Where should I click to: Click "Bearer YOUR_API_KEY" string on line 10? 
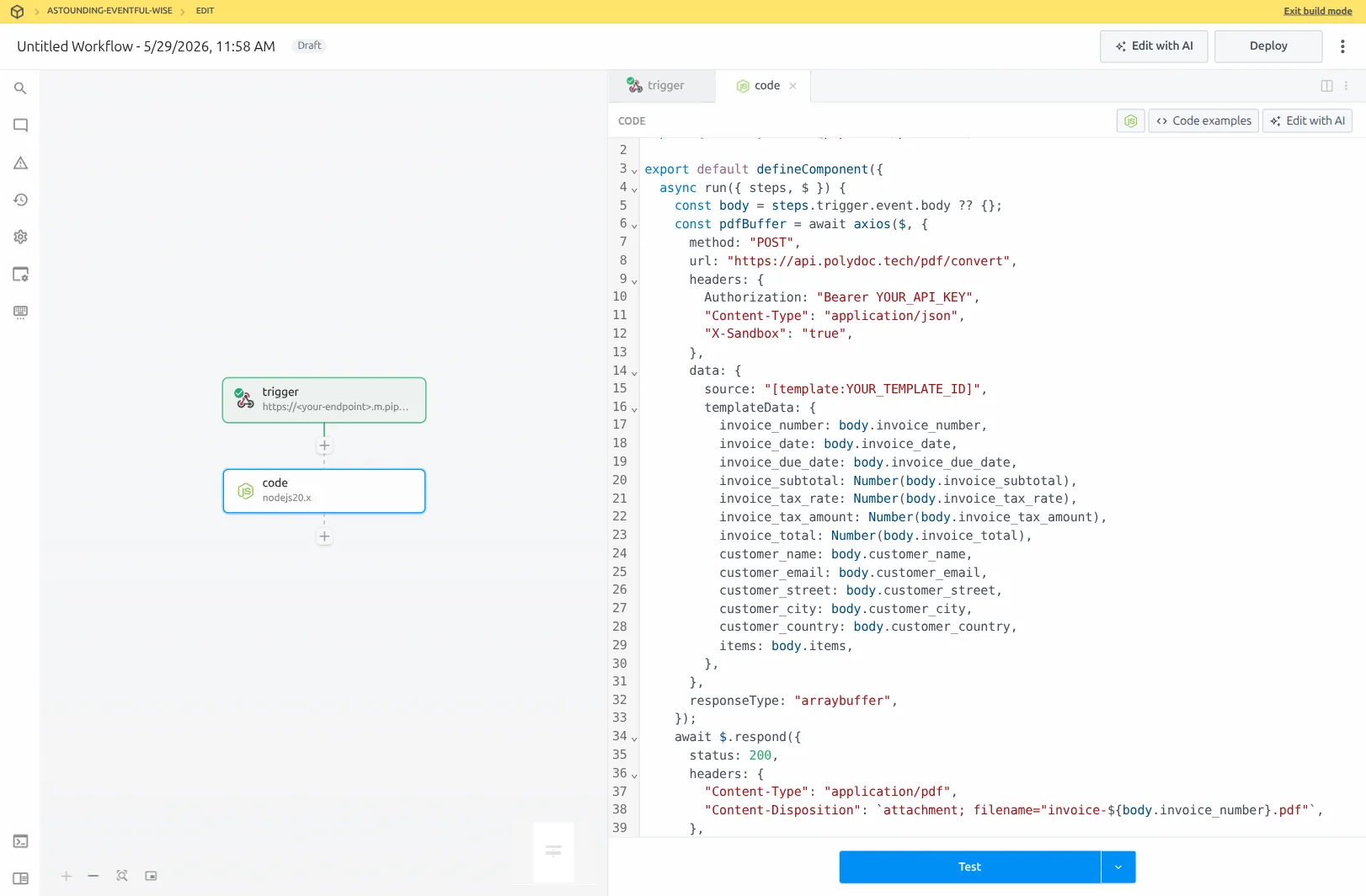pyautogui.click(x=894, y=297)
